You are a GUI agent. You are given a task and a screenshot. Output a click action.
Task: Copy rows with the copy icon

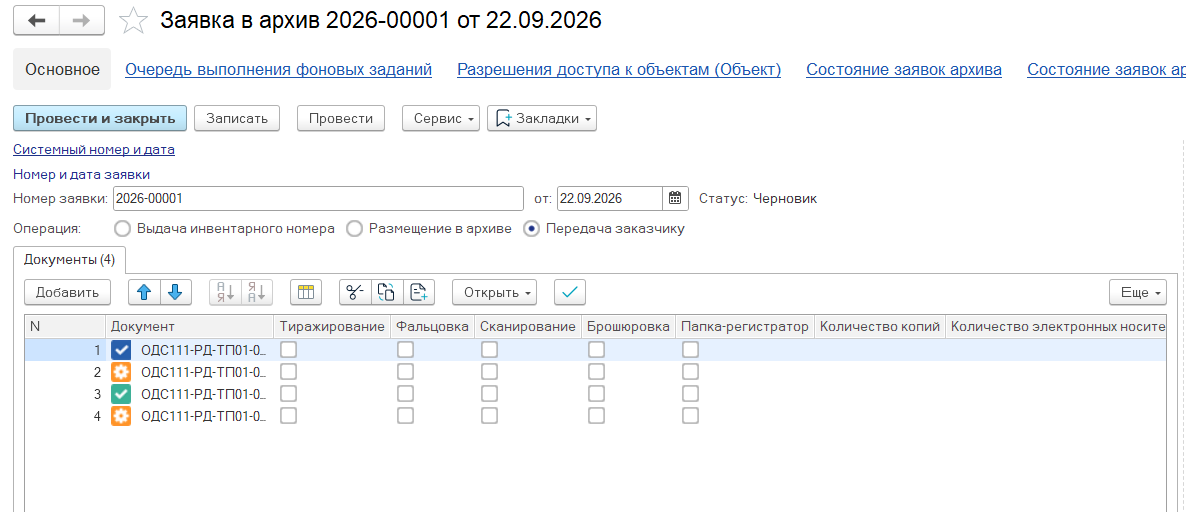[387, 292]
